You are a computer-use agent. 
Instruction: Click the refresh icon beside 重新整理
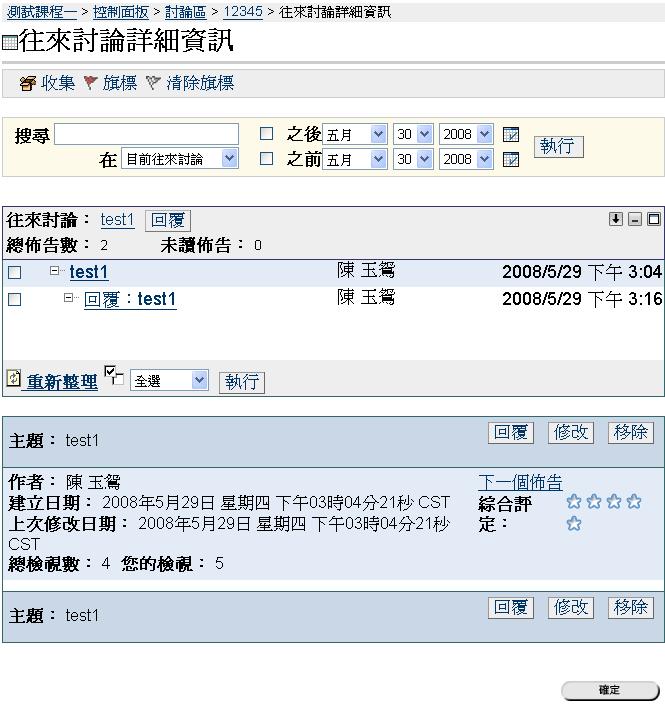point(14,379)
